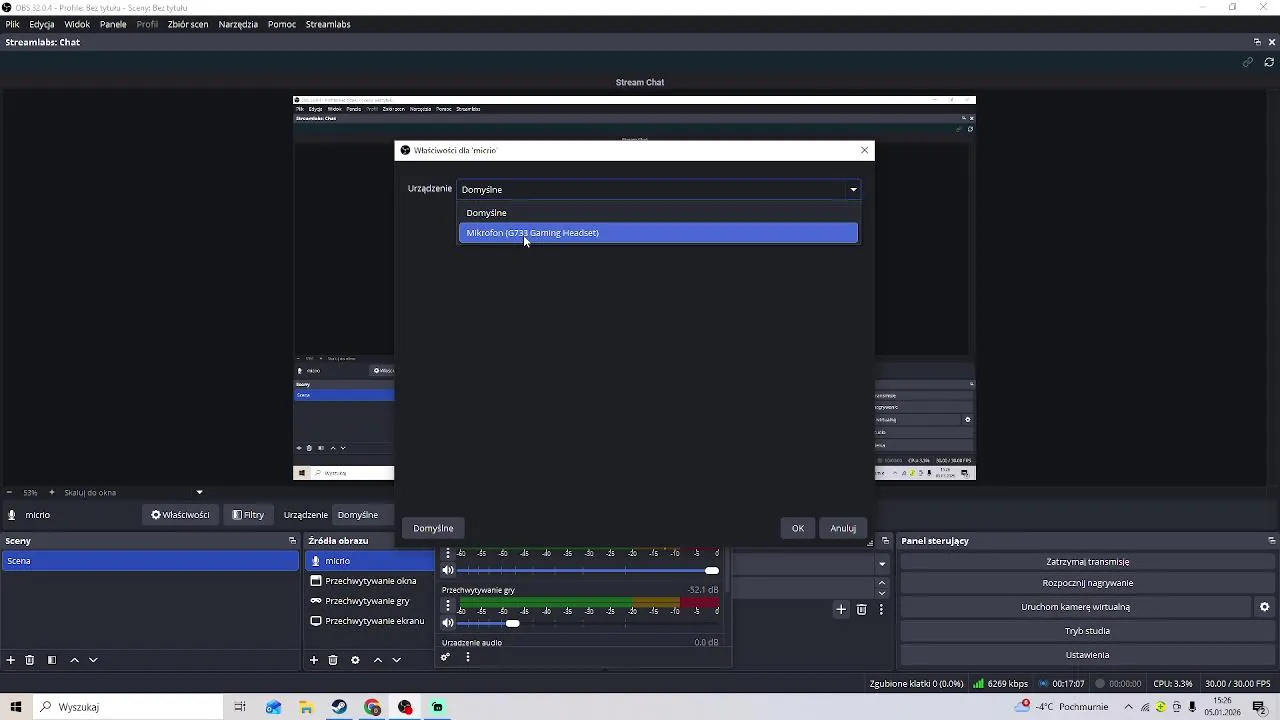Mute the top mixer channel speaker
The image size is (1280, 720).
(x=448, y=570)
